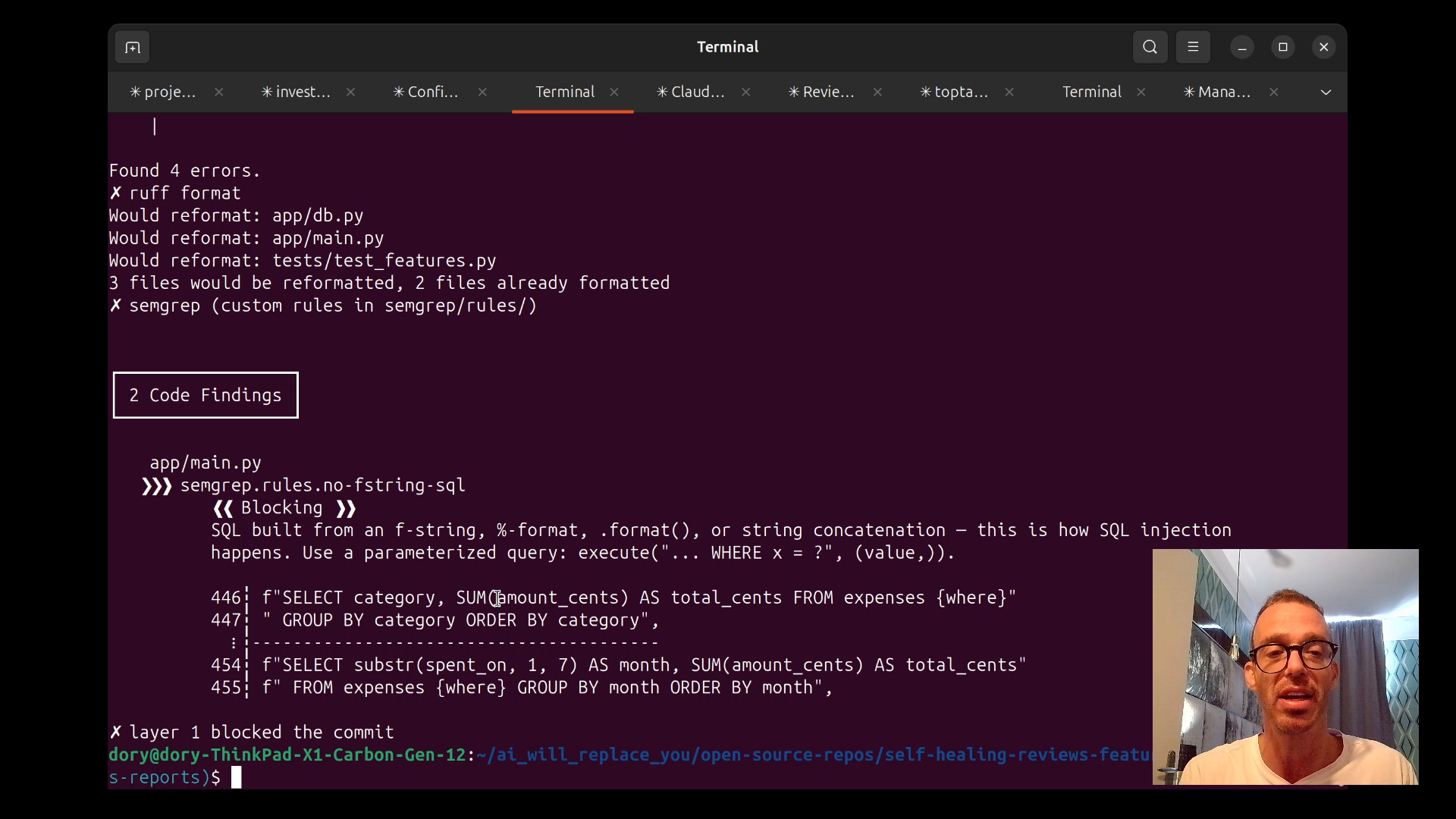Switch to the second Terminal tab
Screen dimensions: 1456x819
(x=1091, y=92)
